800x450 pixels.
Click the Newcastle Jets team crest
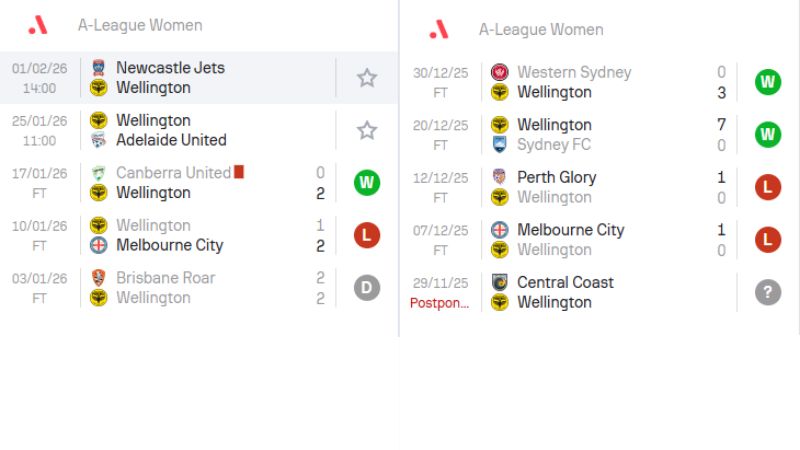pos(99,68)
